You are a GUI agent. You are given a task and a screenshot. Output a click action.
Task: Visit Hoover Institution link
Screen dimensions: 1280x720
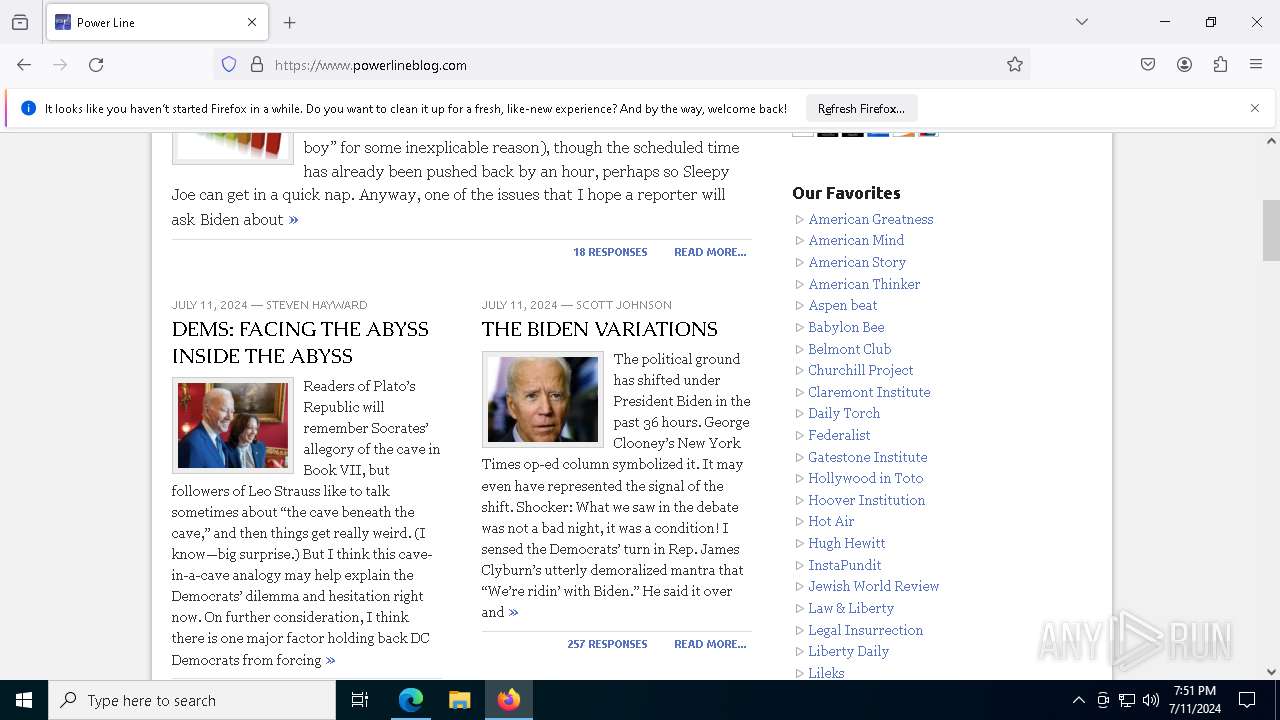click(x=867, y=500)
